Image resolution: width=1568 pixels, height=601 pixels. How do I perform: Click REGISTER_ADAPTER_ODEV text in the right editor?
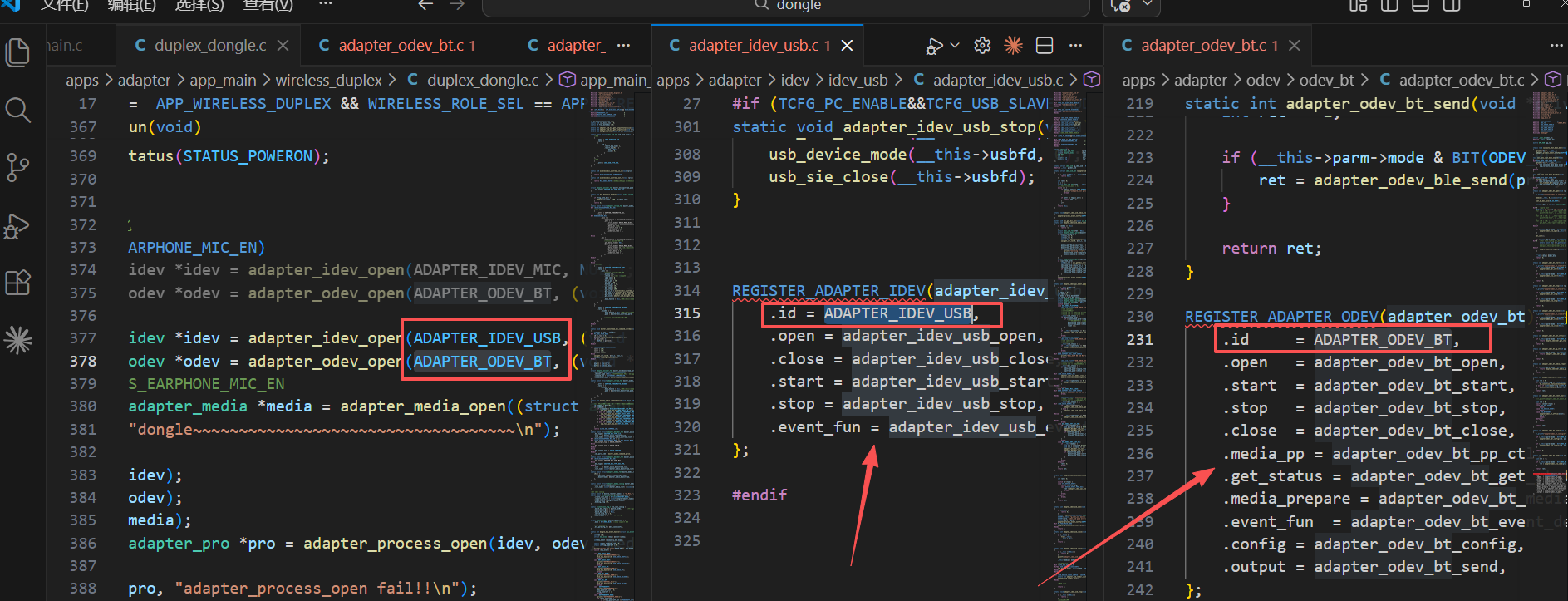(x=1281, y=317)
